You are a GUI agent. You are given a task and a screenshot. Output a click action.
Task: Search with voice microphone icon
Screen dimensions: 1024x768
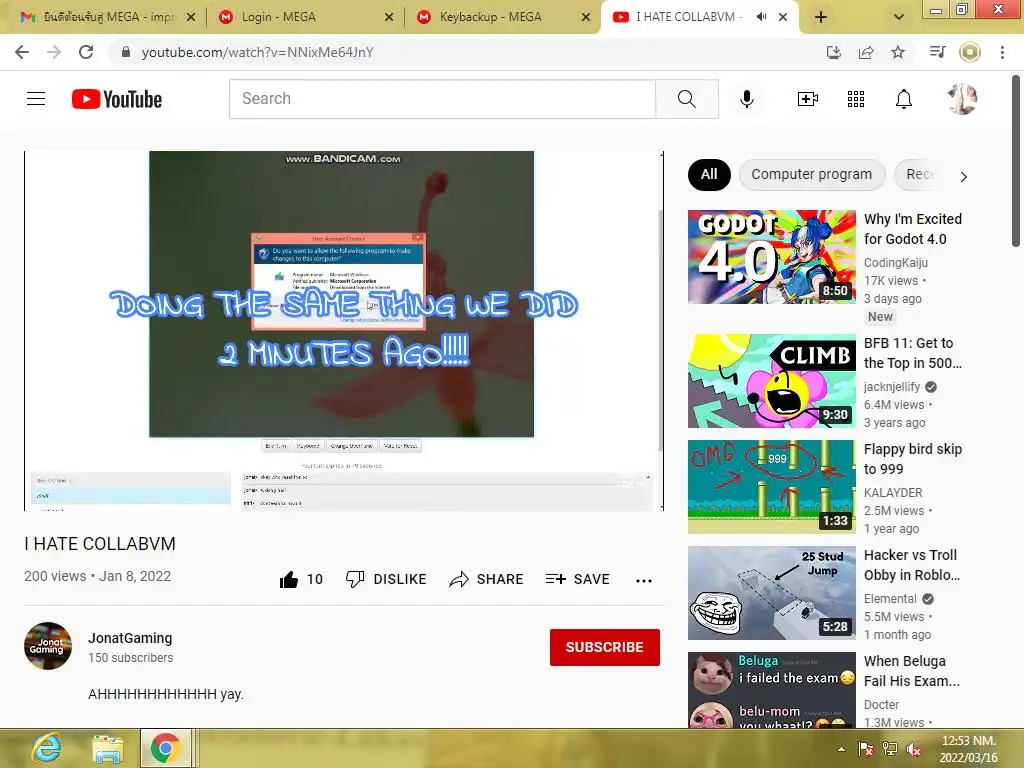[x=746, y=99]
